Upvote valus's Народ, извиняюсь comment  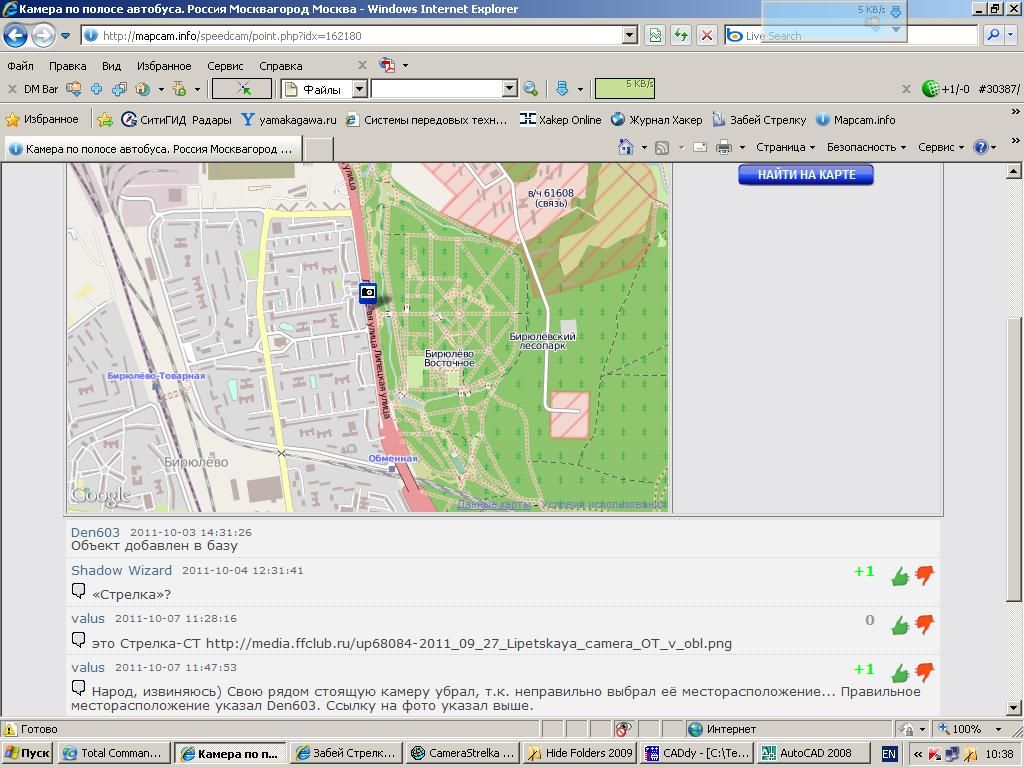pos(900,673)
